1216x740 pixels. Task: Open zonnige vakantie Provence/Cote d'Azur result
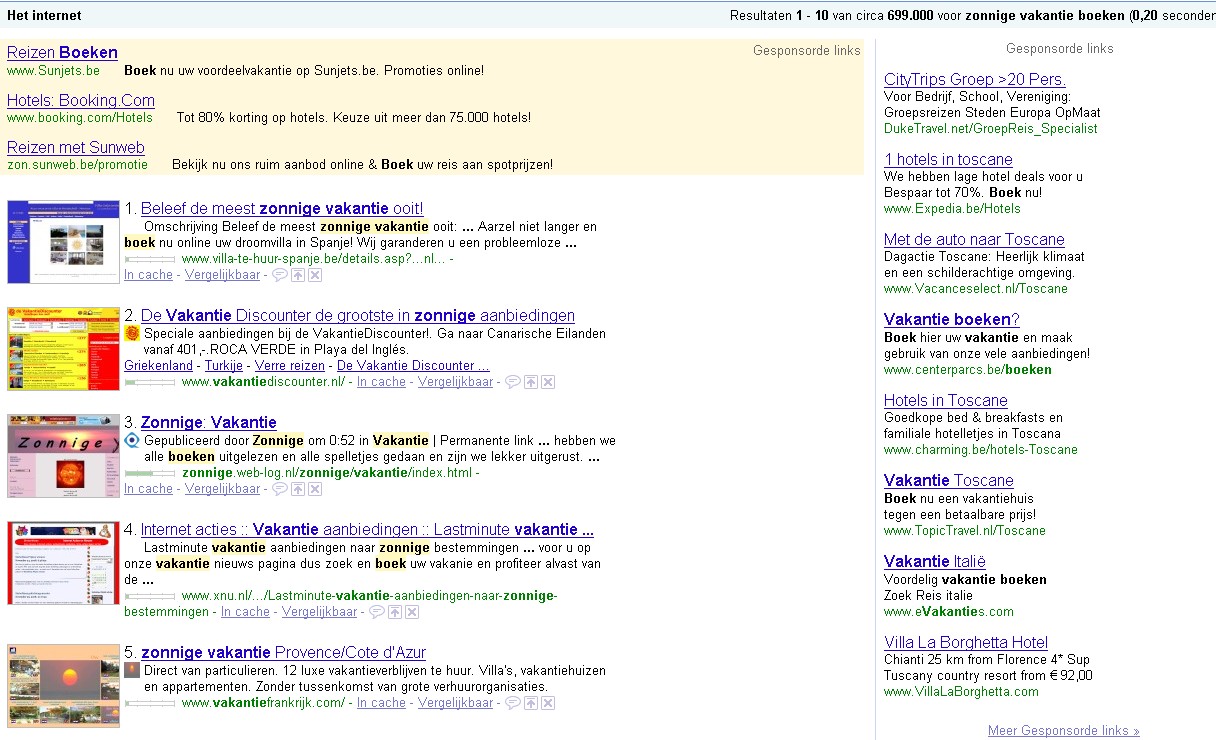pyautogui.click(x=284, y=652)
